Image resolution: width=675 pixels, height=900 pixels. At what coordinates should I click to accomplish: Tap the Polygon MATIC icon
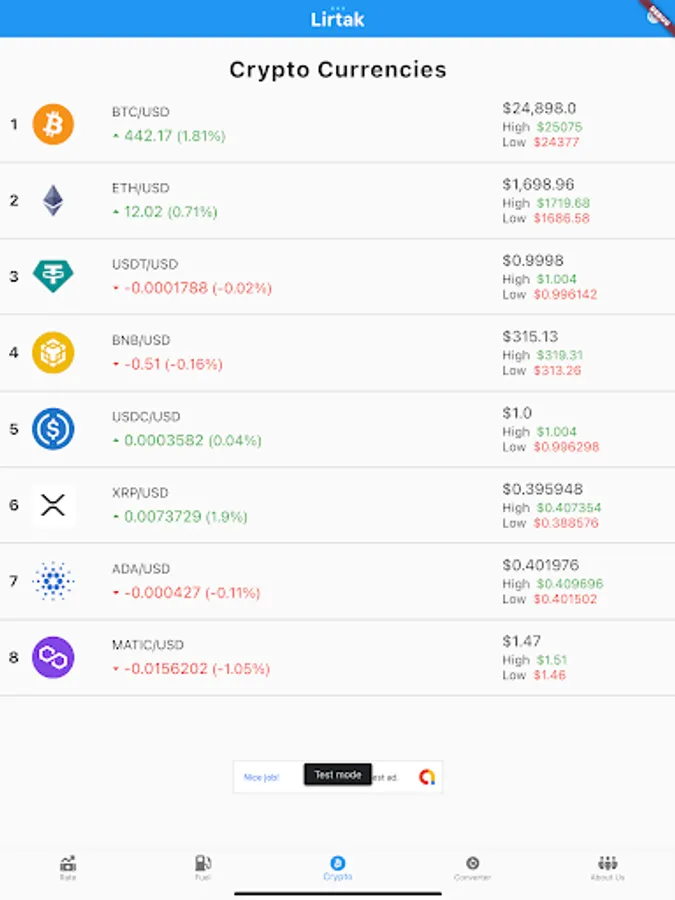53,657
